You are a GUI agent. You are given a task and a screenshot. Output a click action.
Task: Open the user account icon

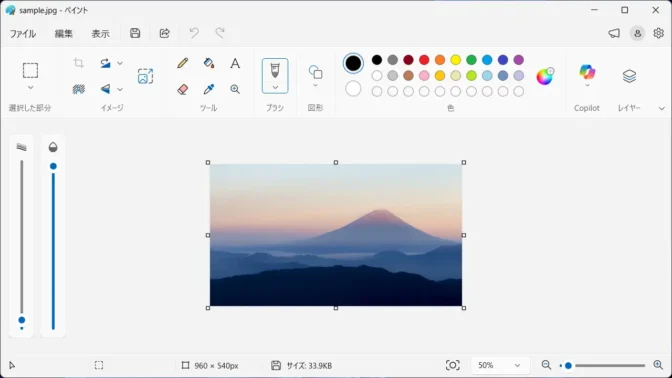637,33
